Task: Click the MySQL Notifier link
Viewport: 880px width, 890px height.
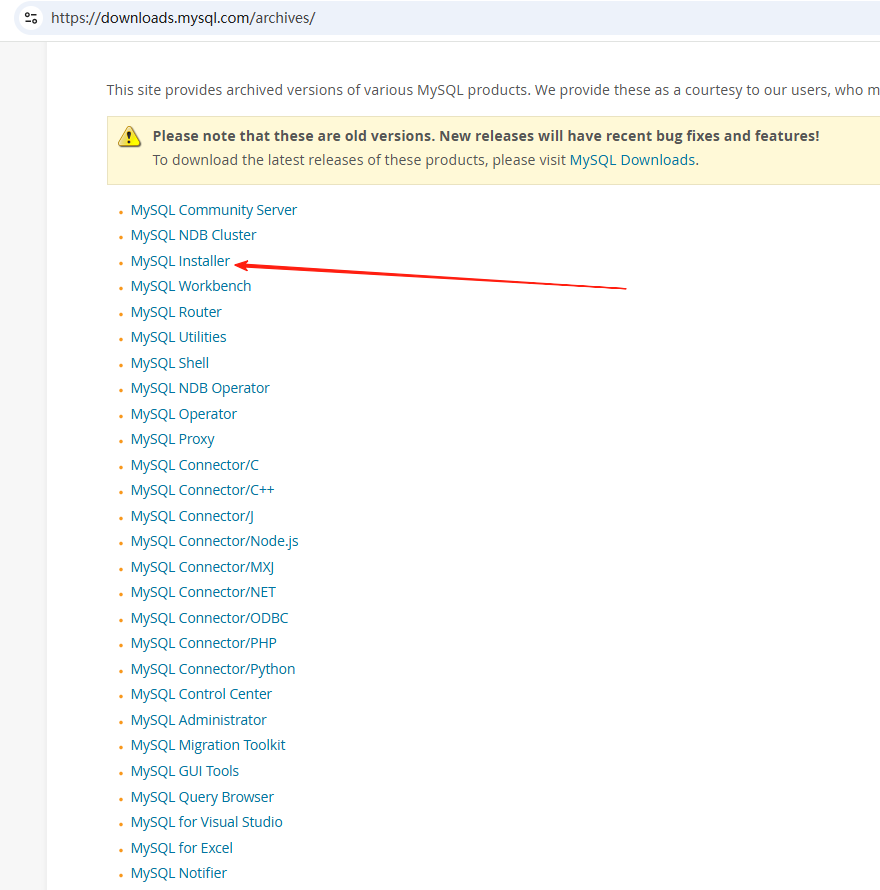Action: (x=178, y=874)
